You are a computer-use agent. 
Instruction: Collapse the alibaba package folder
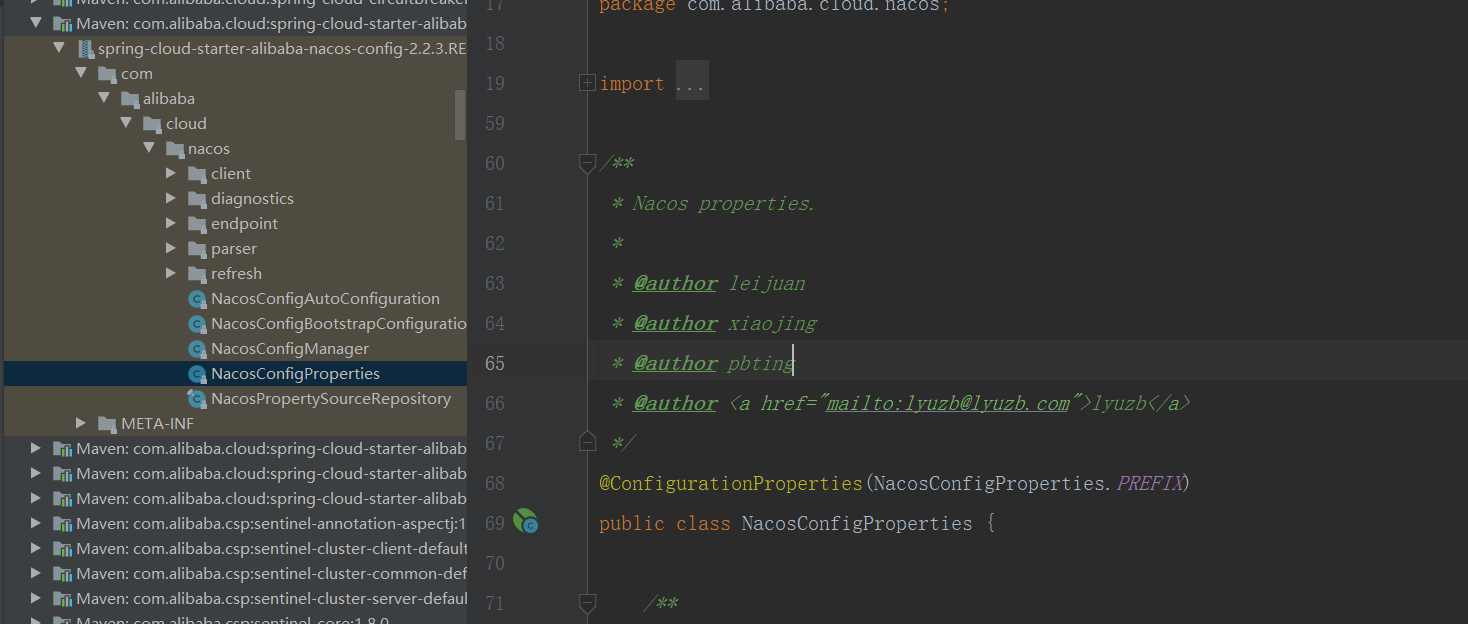coord(104,99)
